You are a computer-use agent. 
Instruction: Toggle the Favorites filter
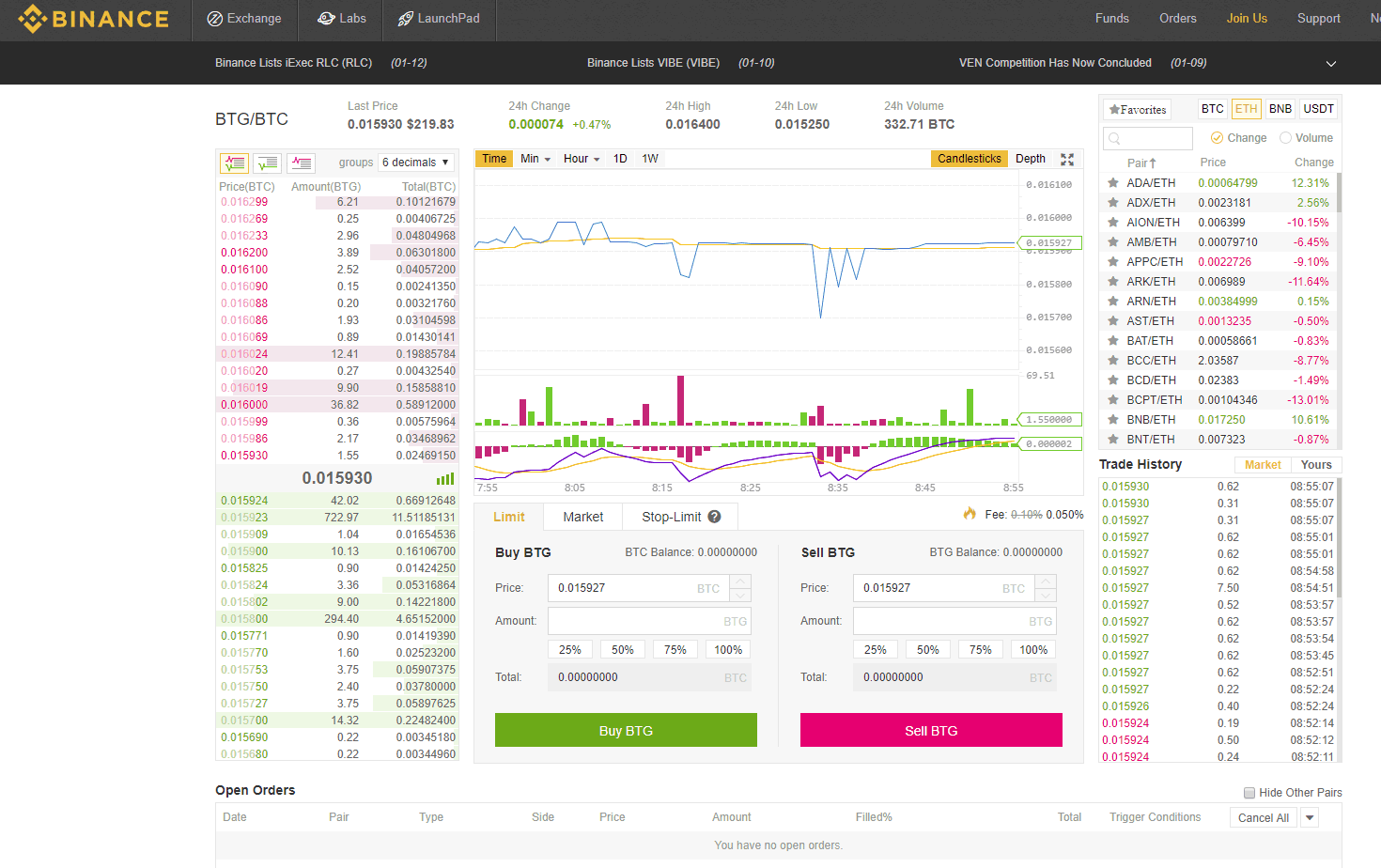(1138, 110)
